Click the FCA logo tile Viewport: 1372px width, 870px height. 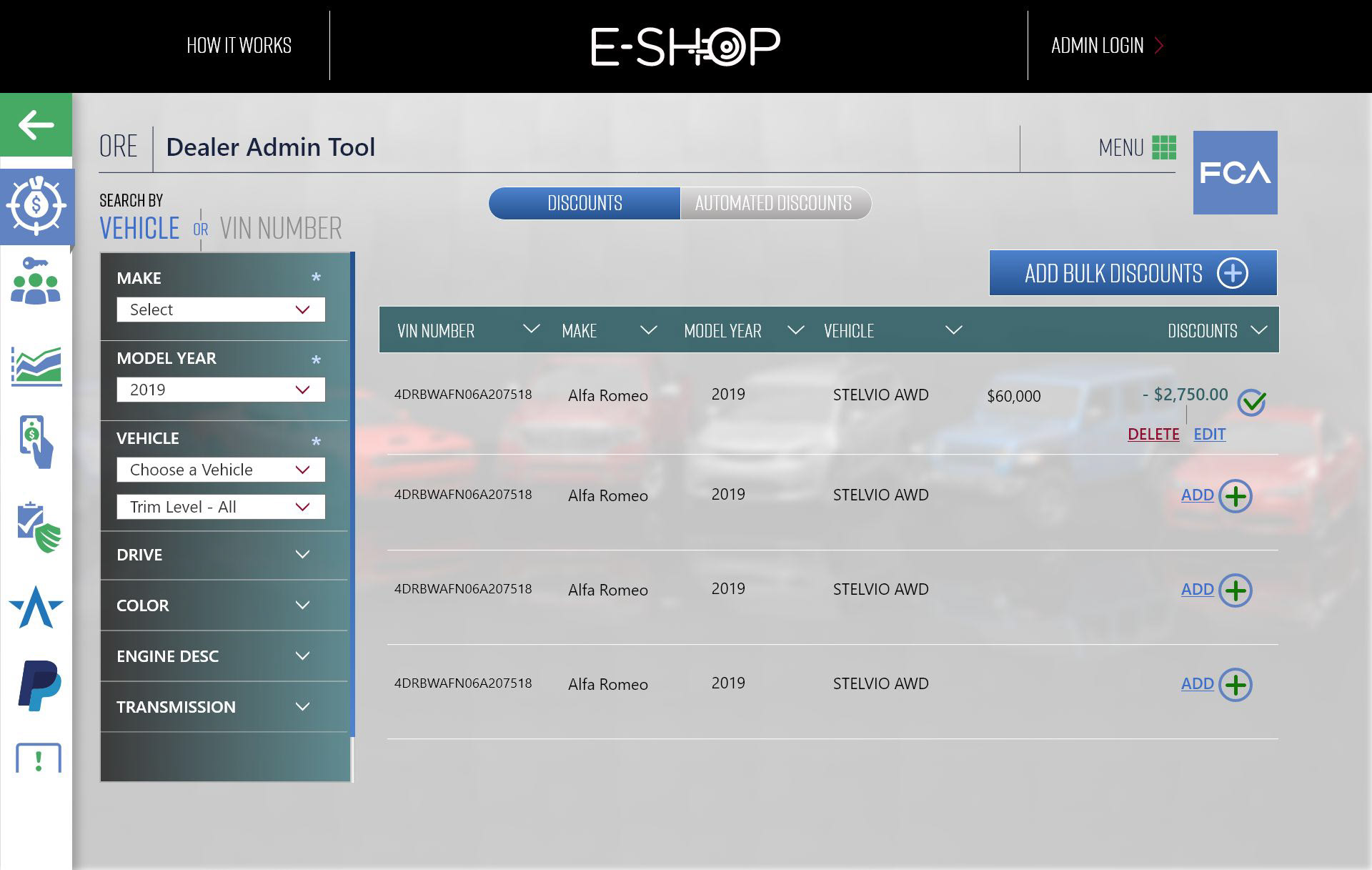1235,172
